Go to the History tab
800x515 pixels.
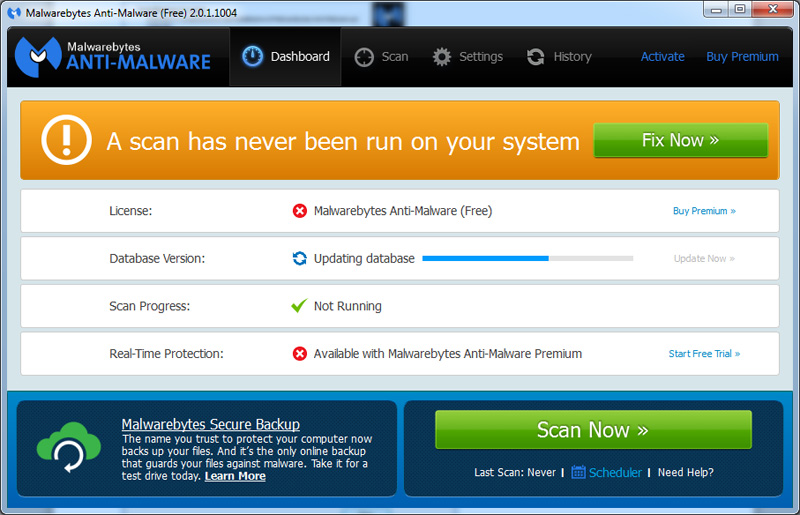pos(559,57)
